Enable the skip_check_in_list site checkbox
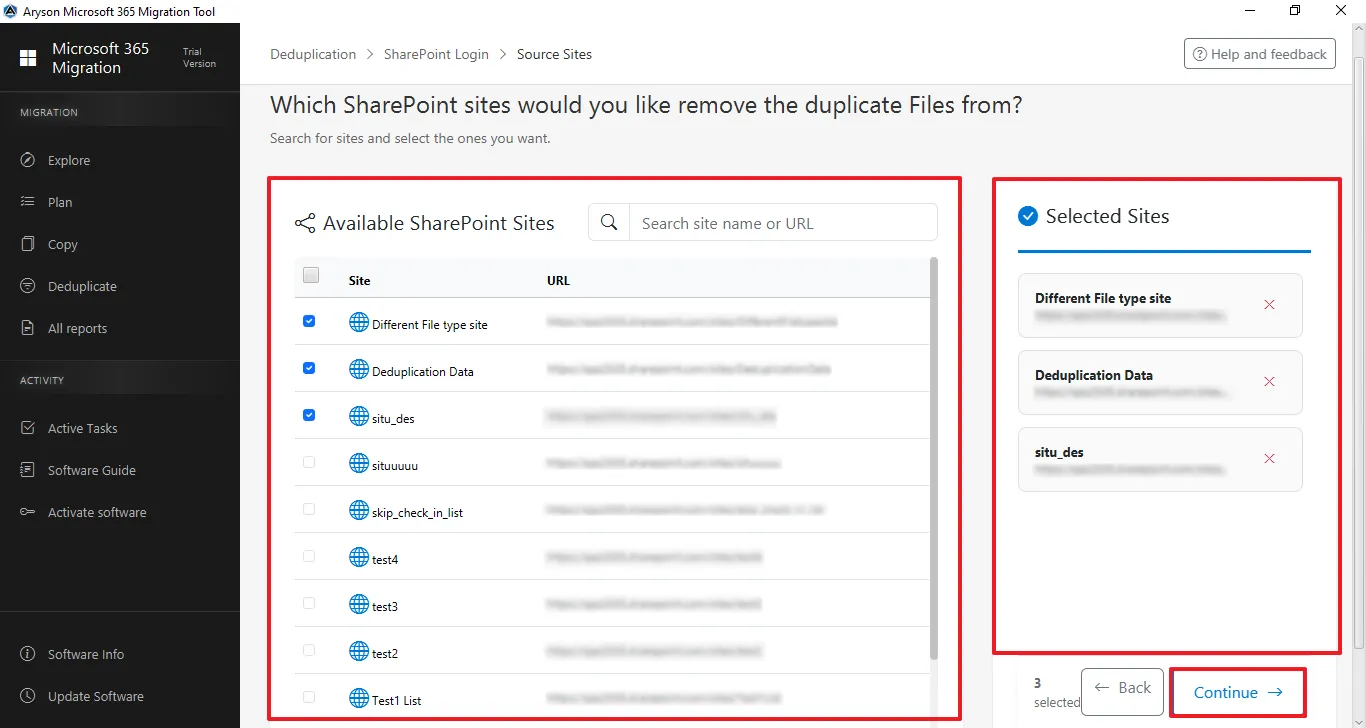This screenshot has width=1366, height=728. (309, 509)
